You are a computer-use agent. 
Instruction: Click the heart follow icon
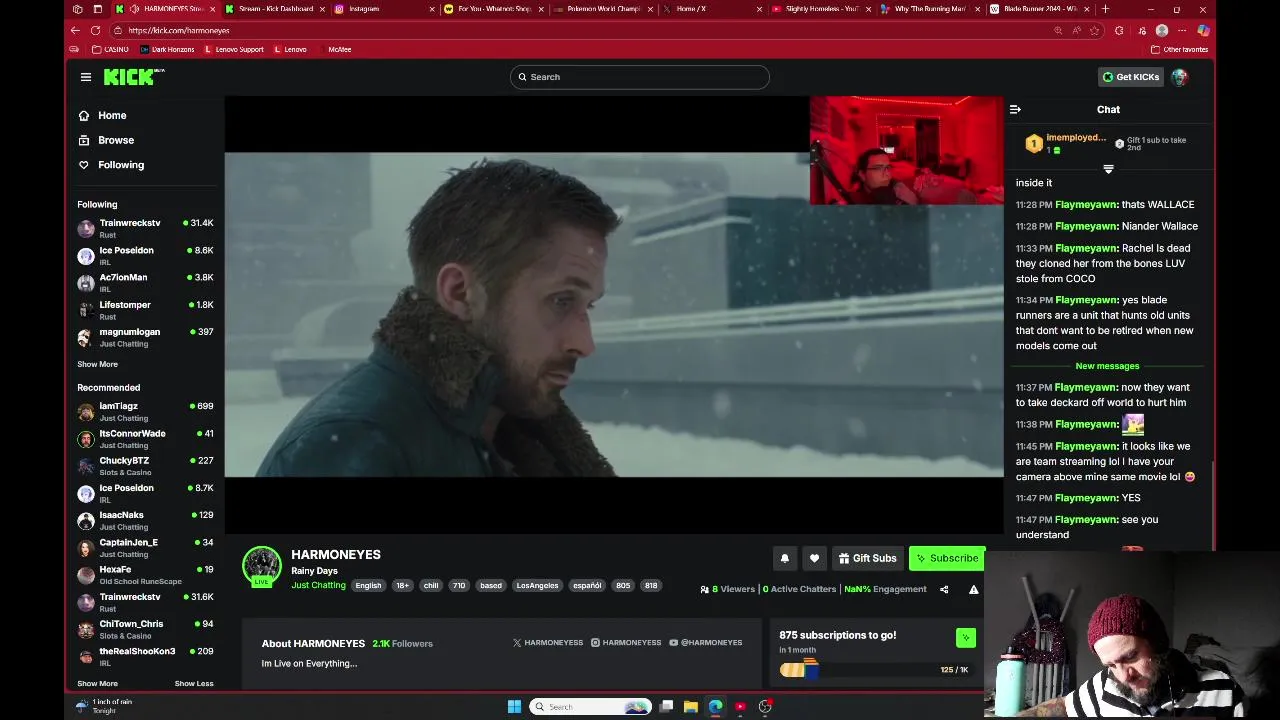814,558
